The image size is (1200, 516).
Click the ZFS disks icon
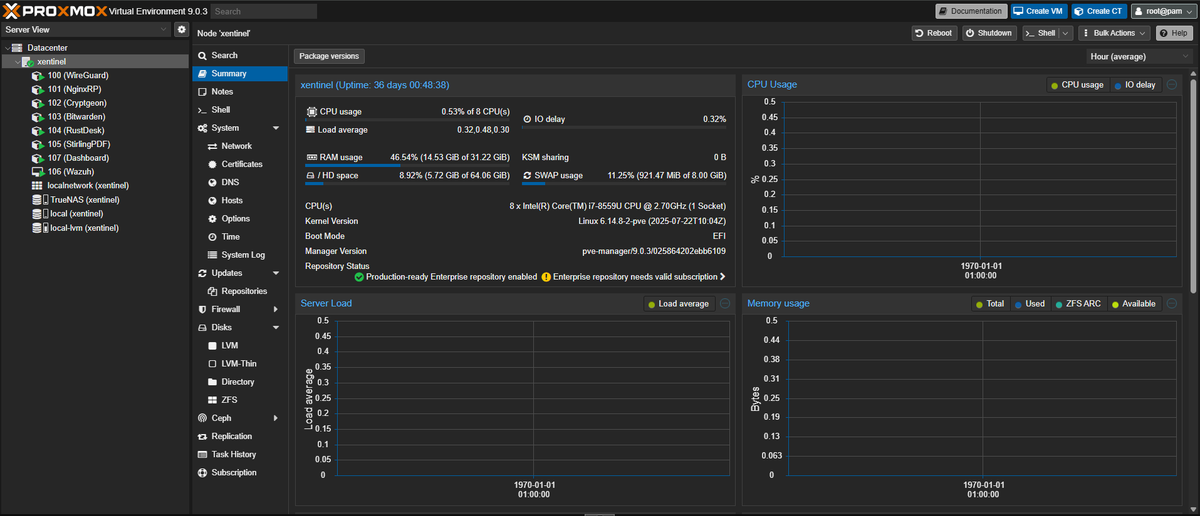coord(211,400)
